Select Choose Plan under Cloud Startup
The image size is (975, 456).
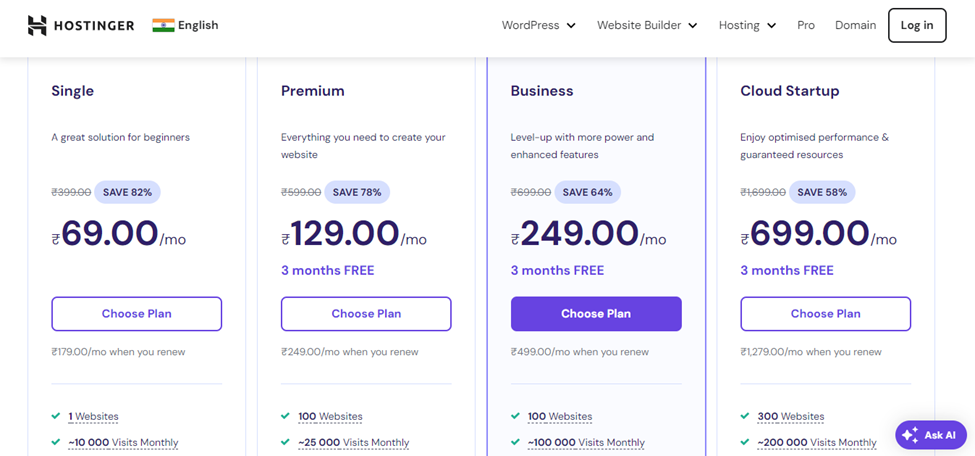click(x=826, y=314)
